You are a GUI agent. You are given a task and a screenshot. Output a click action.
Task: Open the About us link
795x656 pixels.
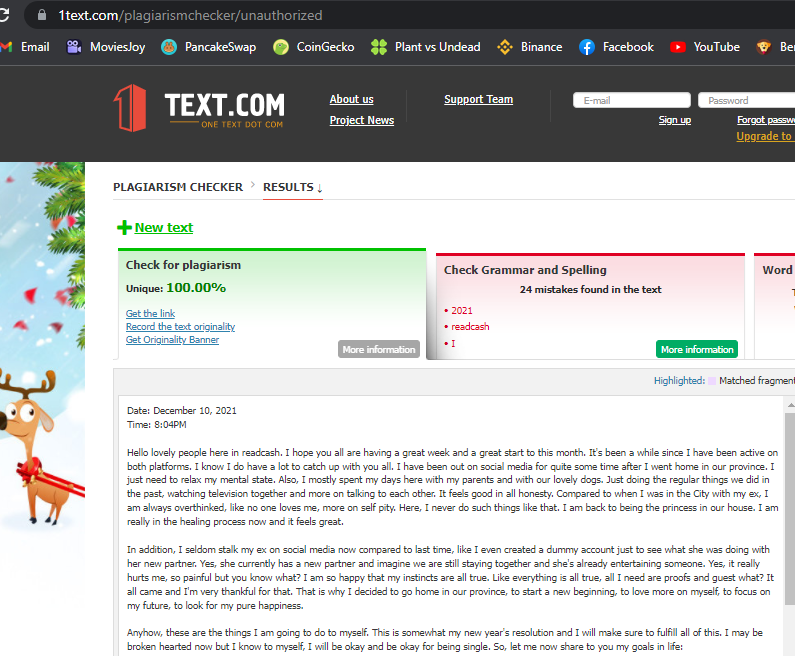coord(351,99)
